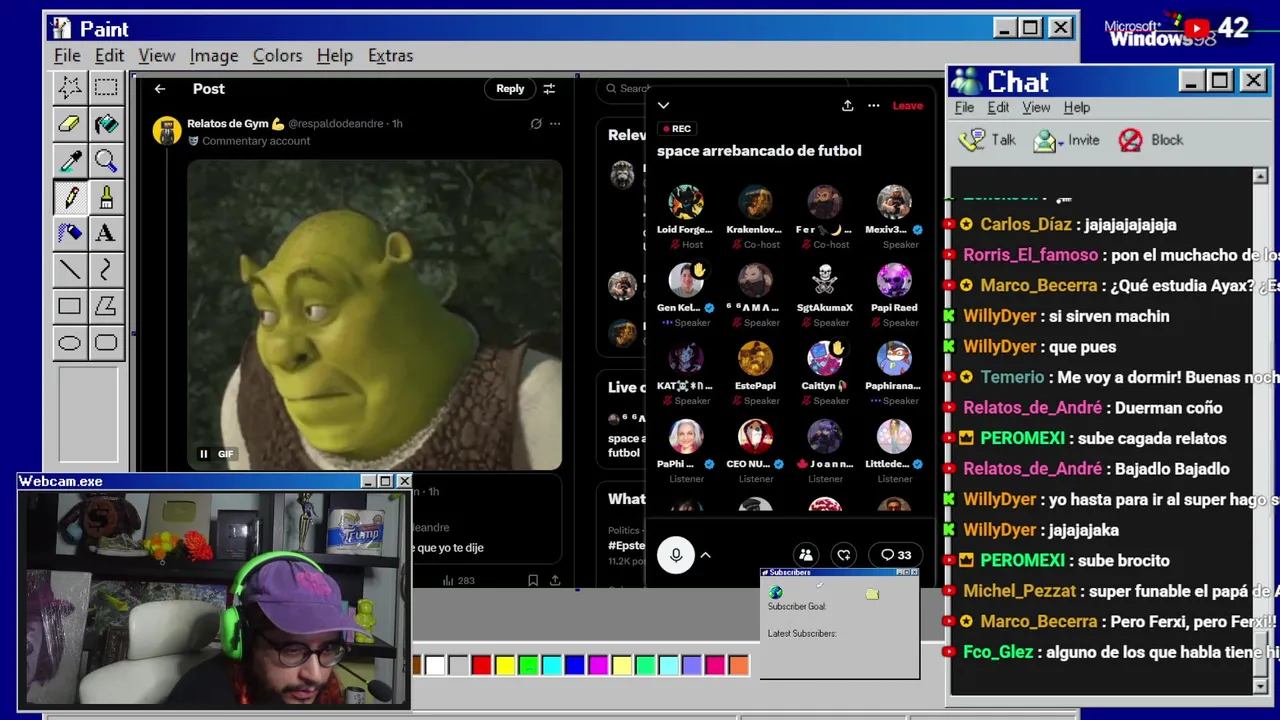Open the File menu in Paint
This screenshot has height=720, width=1280.
pos(67,55)
